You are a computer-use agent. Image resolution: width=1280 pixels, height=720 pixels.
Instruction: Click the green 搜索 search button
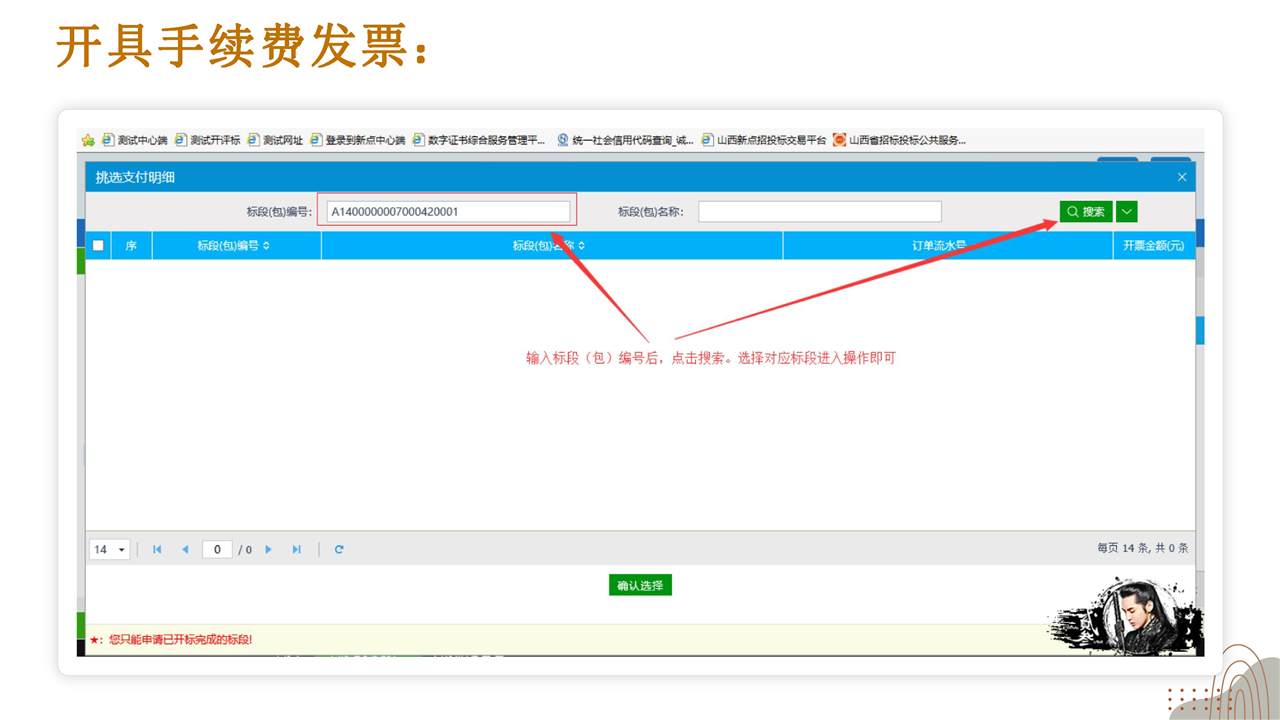tap(1086, 212)
